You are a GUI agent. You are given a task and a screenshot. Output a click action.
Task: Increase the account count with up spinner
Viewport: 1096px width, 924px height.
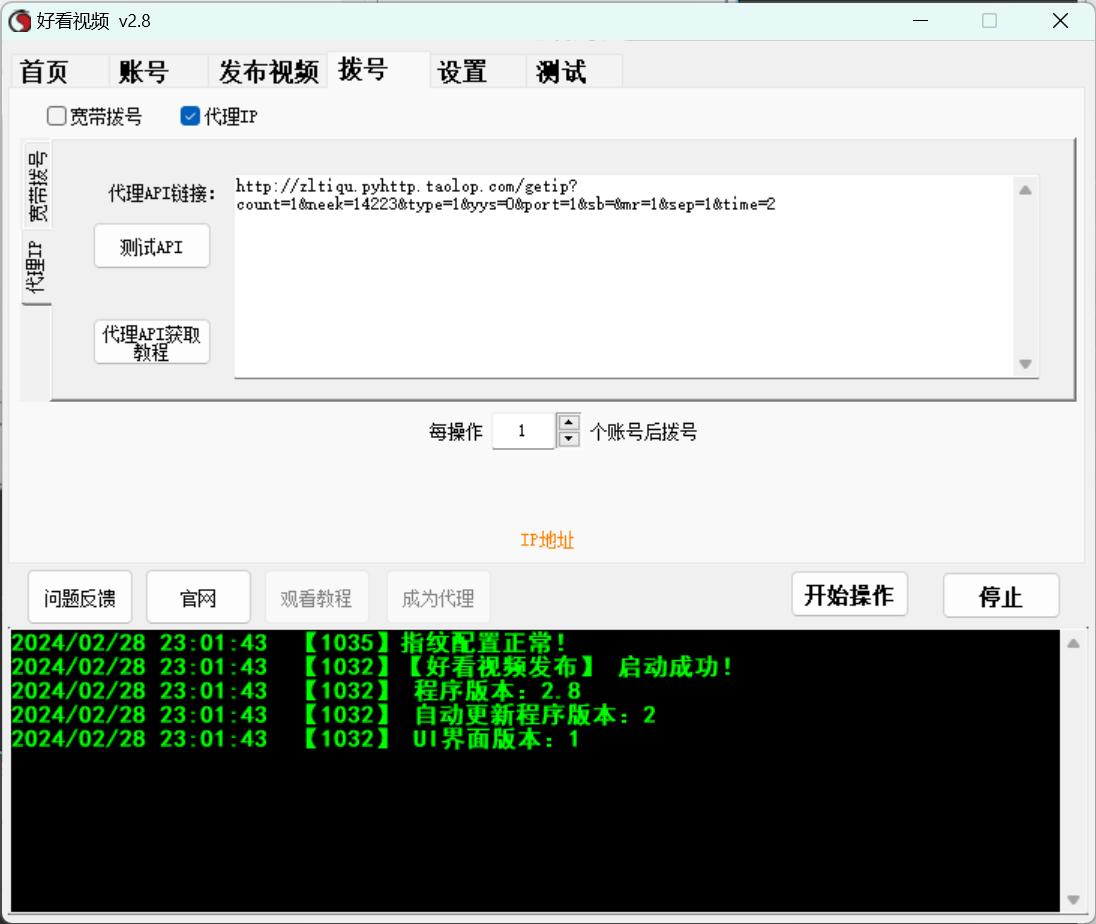569,423
